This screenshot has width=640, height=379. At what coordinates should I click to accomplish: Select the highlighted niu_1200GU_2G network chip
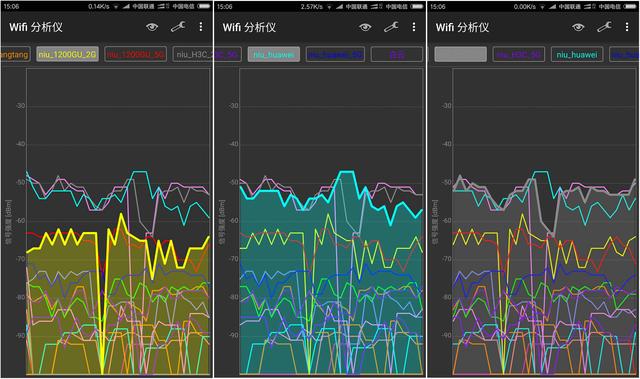click(x=67, y=54)
